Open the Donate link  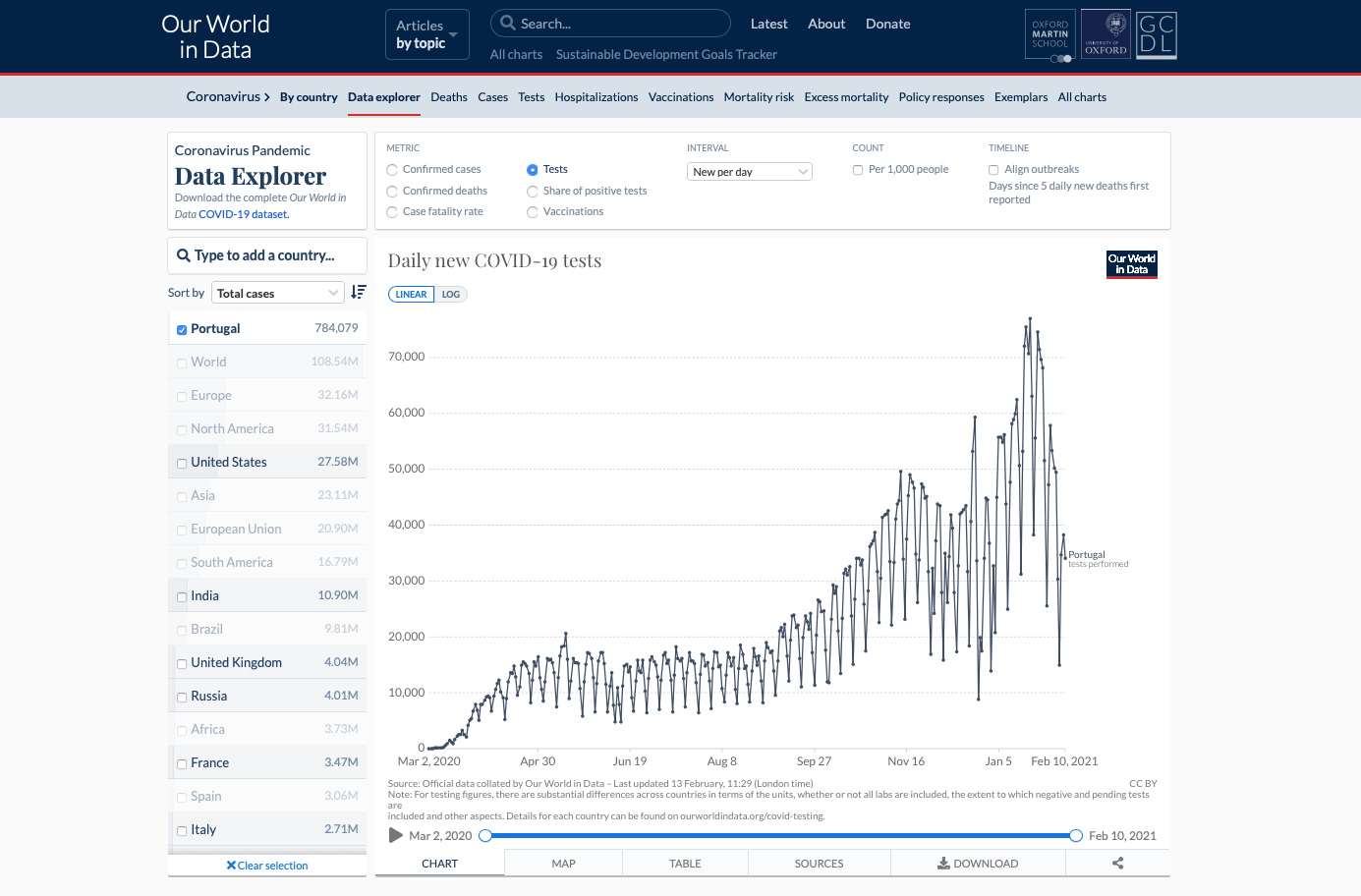coord(888,24)
